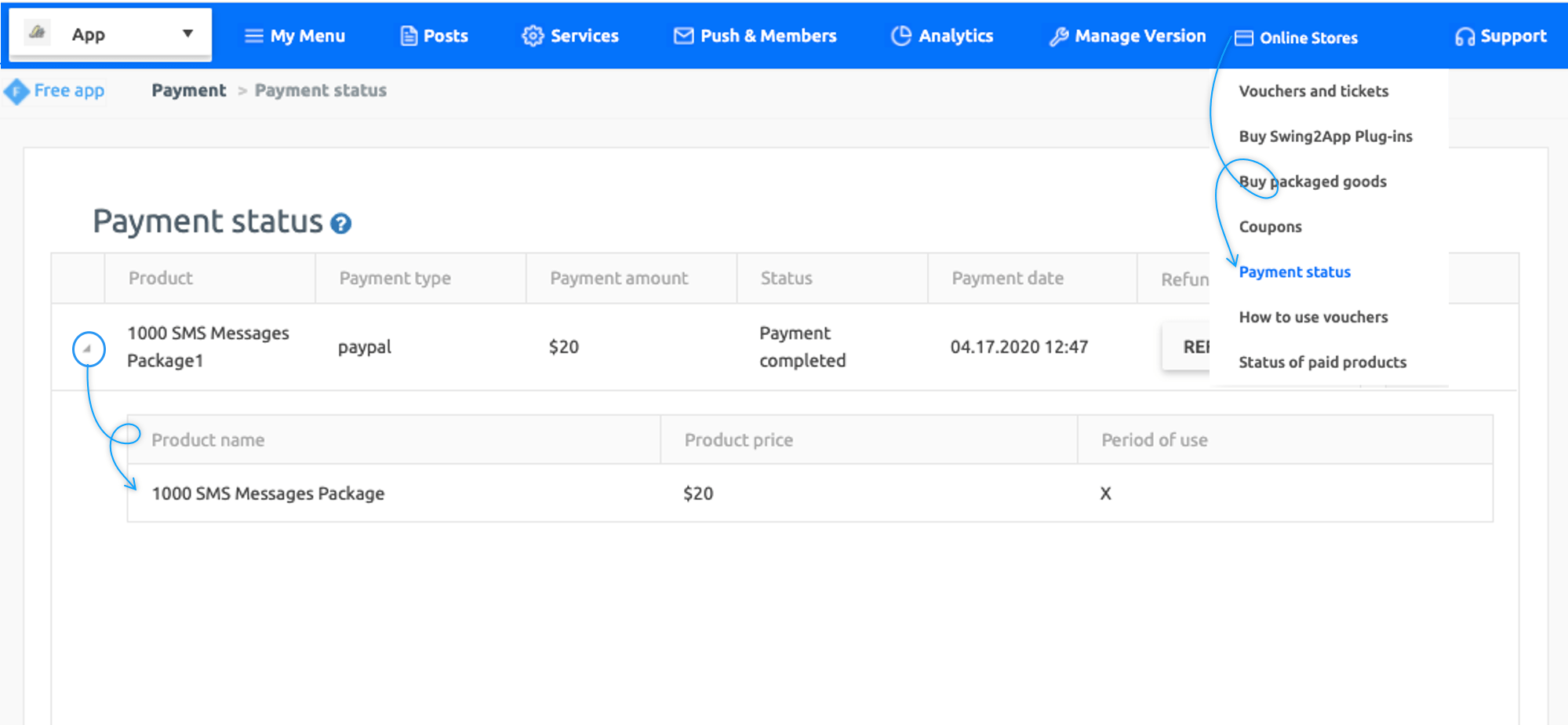Viewport: 1568px width, 725px height.
Task: Open How to use vouchers
Action: 1313,317
